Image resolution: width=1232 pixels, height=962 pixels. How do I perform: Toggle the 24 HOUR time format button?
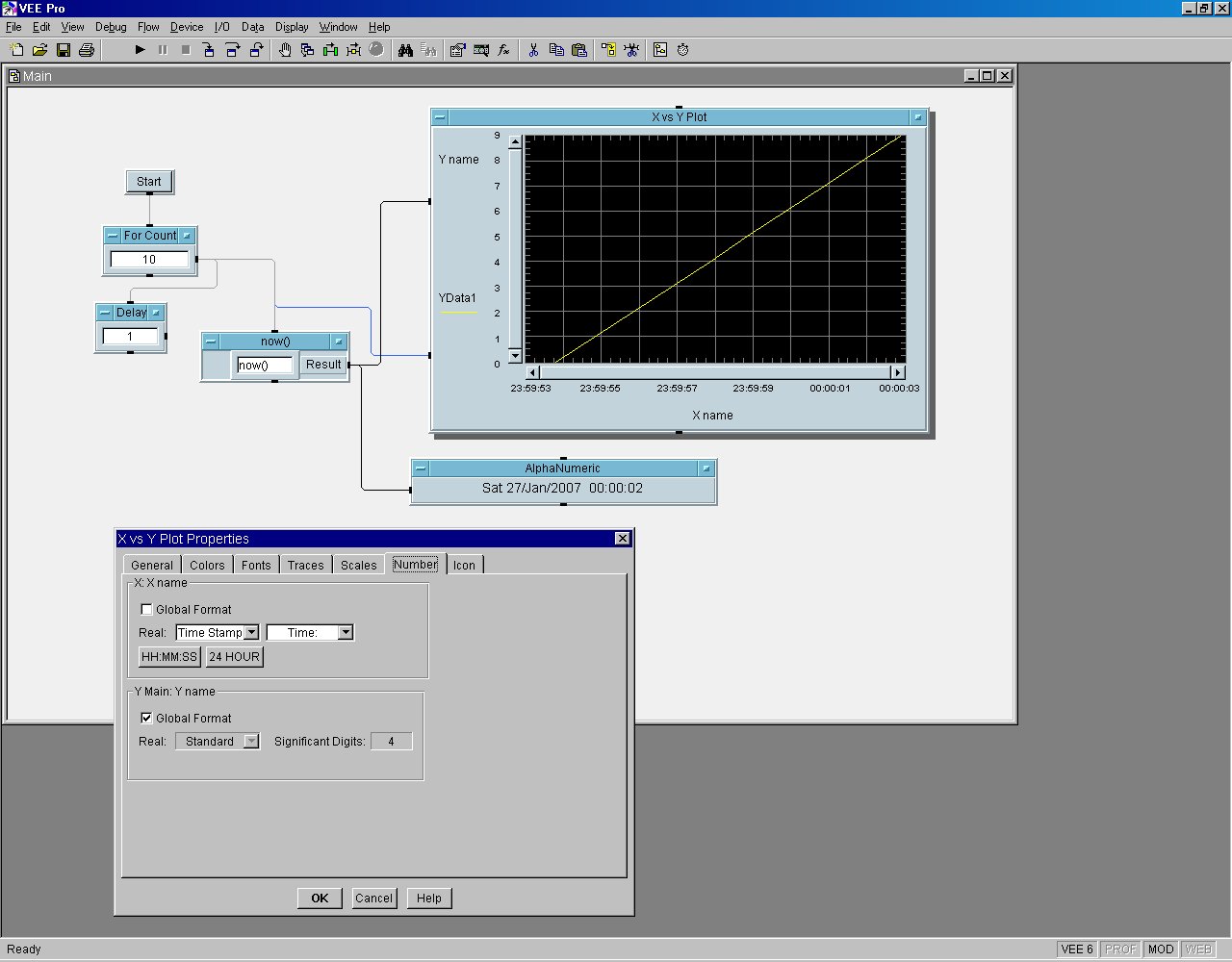point(234,657)
